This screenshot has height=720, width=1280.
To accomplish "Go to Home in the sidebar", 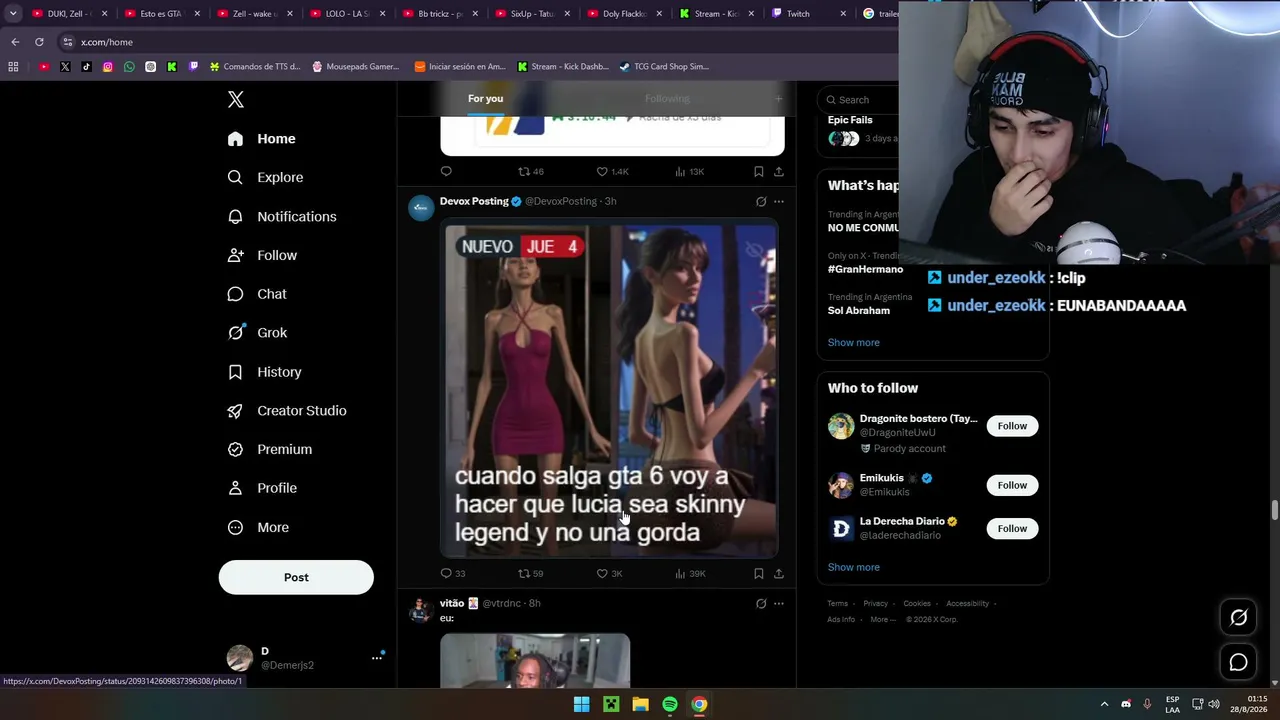I will coord(262,139).
